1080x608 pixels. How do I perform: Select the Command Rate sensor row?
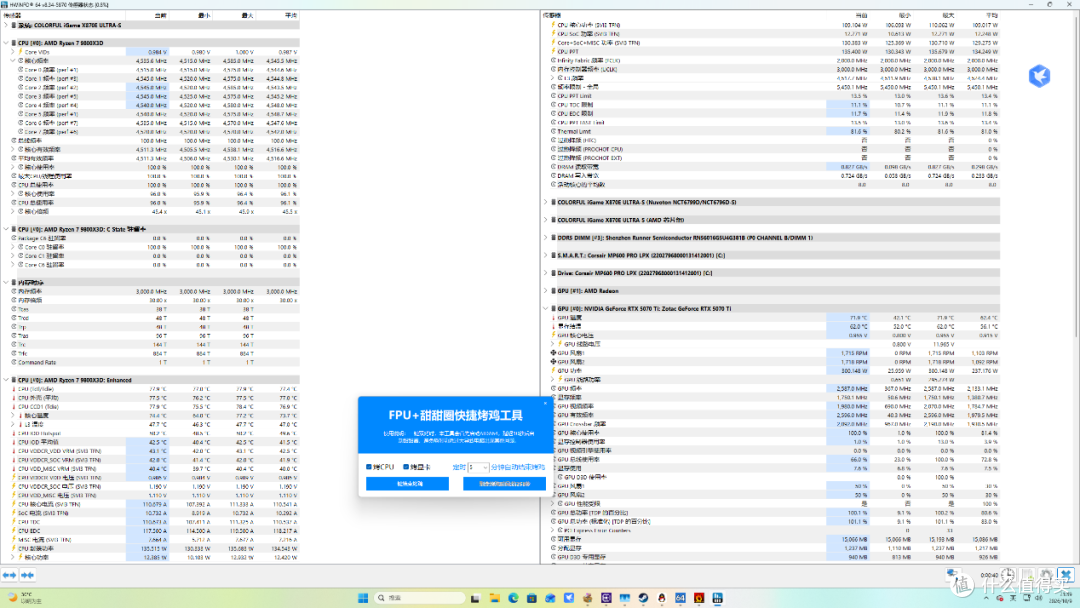tap(150, 362)
